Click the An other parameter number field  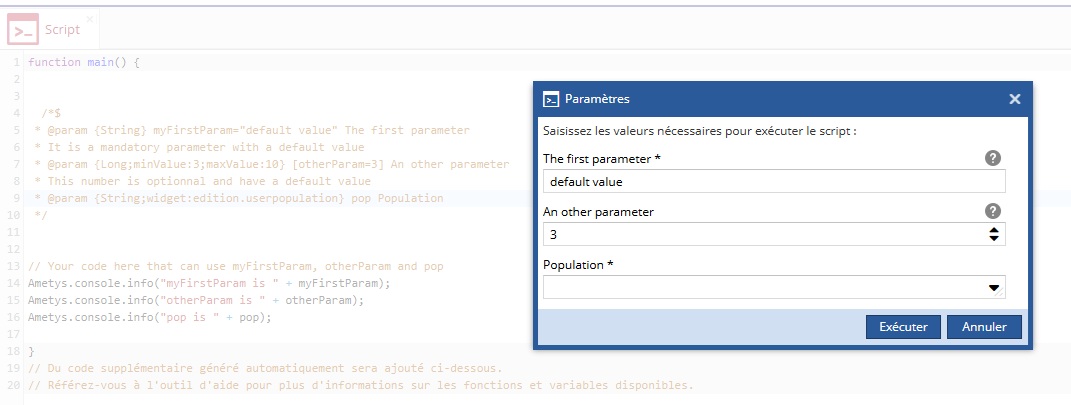(x=764, y=234)
